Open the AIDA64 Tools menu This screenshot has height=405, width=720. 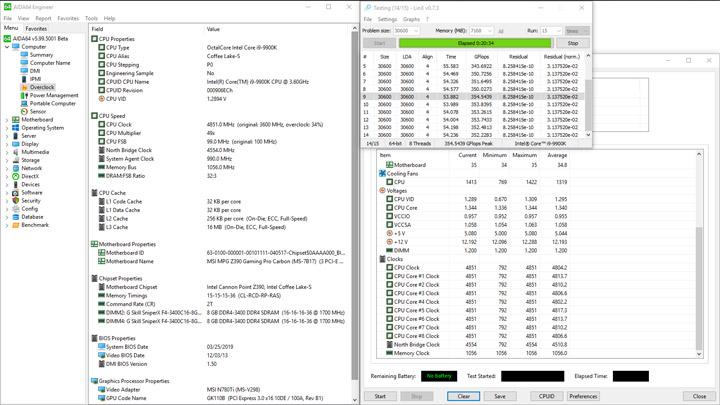pyautogui.click(x=91, y=18)
